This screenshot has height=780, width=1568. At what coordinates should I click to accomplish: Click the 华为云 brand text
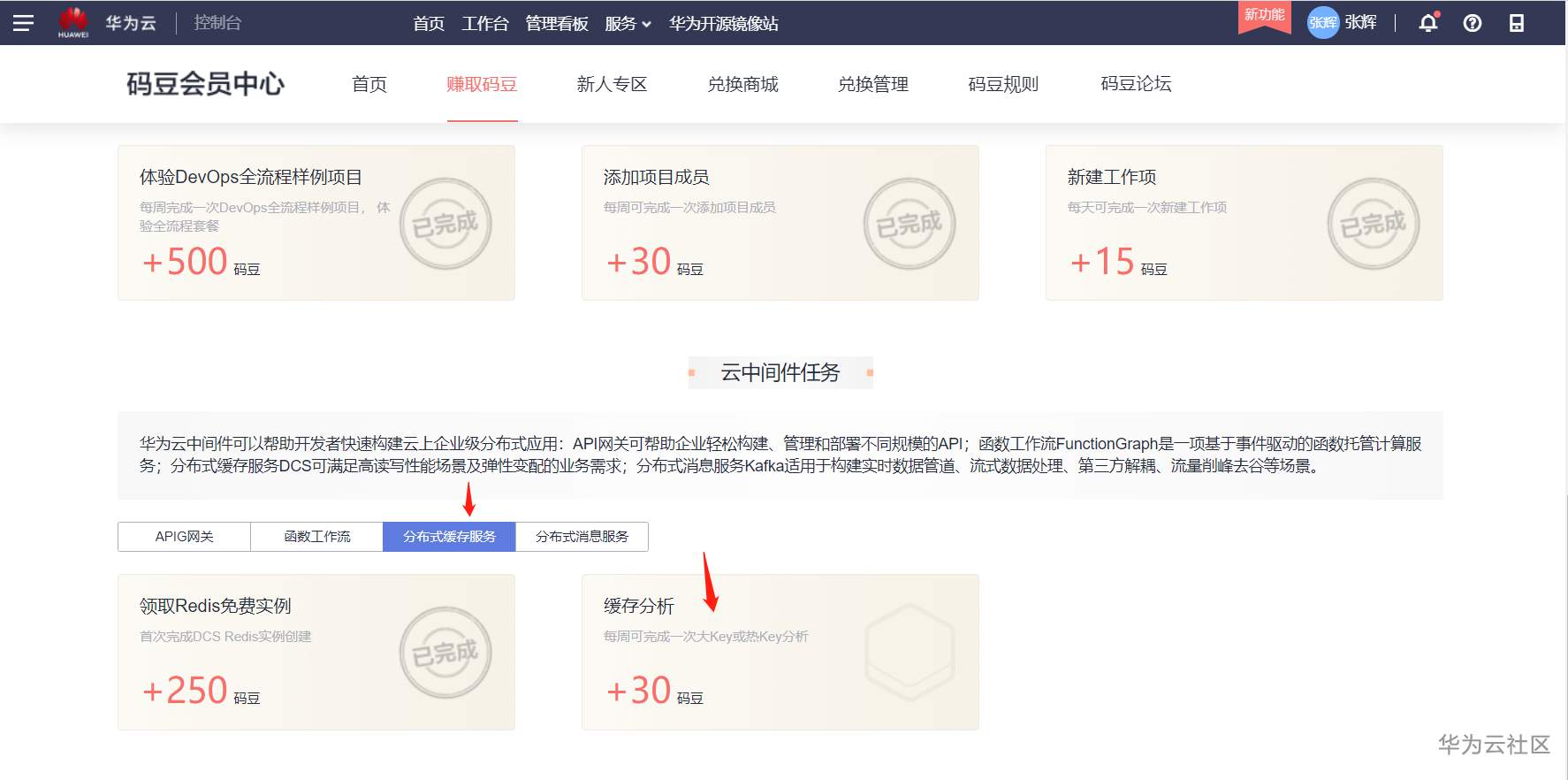(131, 23)
